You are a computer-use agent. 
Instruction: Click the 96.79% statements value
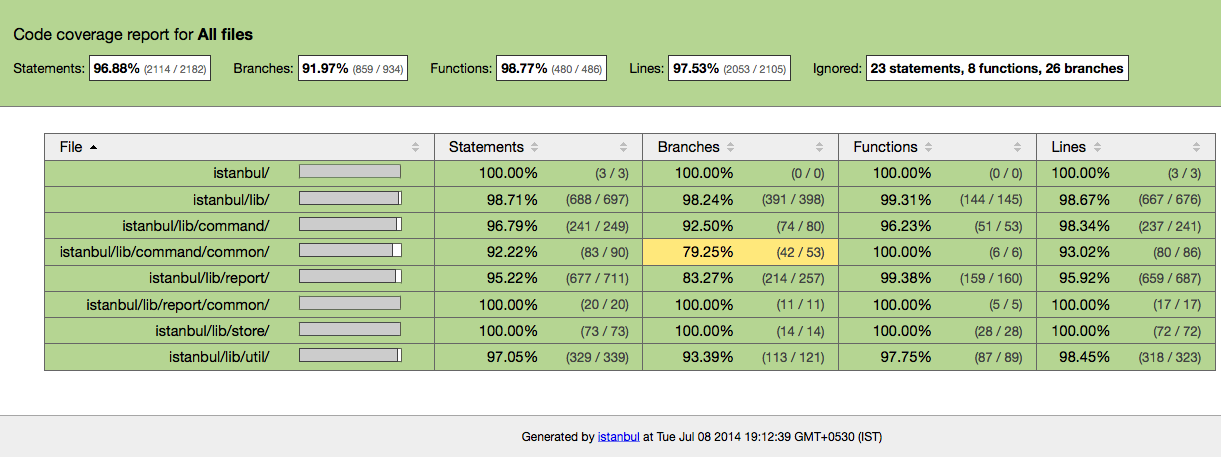(512, 225)
